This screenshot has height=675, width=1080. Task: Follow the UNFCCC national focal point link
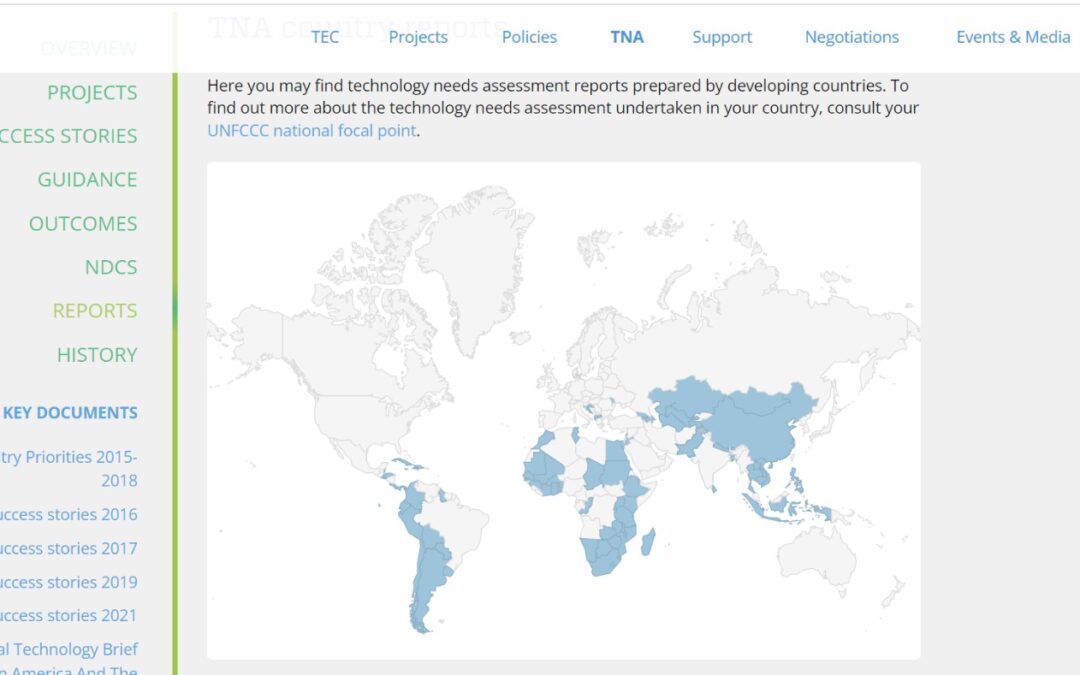click(x=312, y=130)
